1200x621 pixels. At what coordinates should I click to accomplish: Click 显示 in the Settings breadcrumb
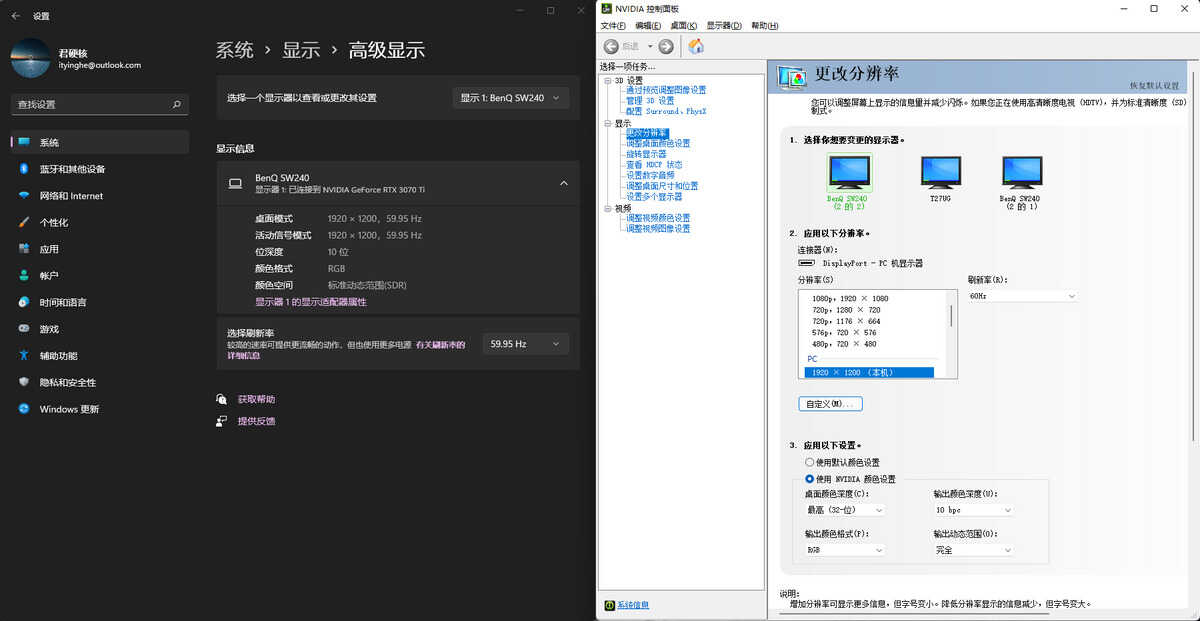point(301,50)
